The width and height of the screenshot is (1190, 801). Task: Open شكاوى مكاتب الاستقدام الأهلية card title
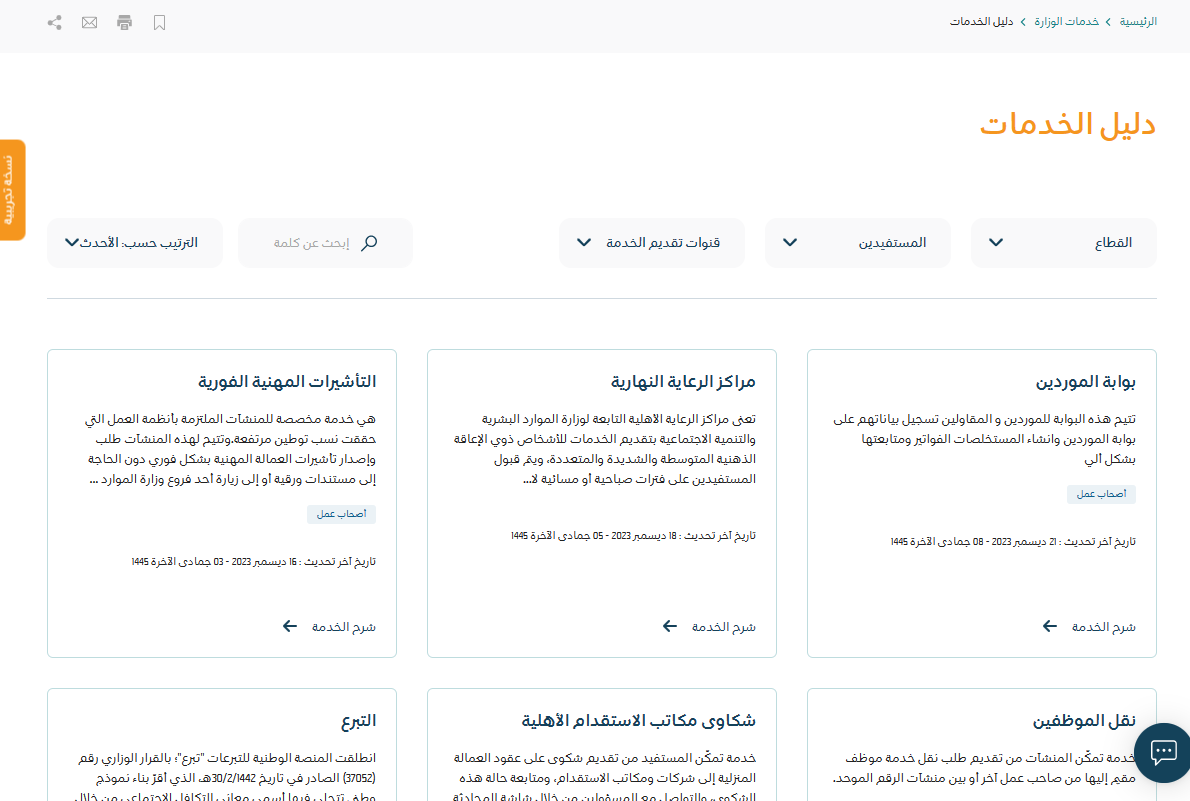(638, 720)
